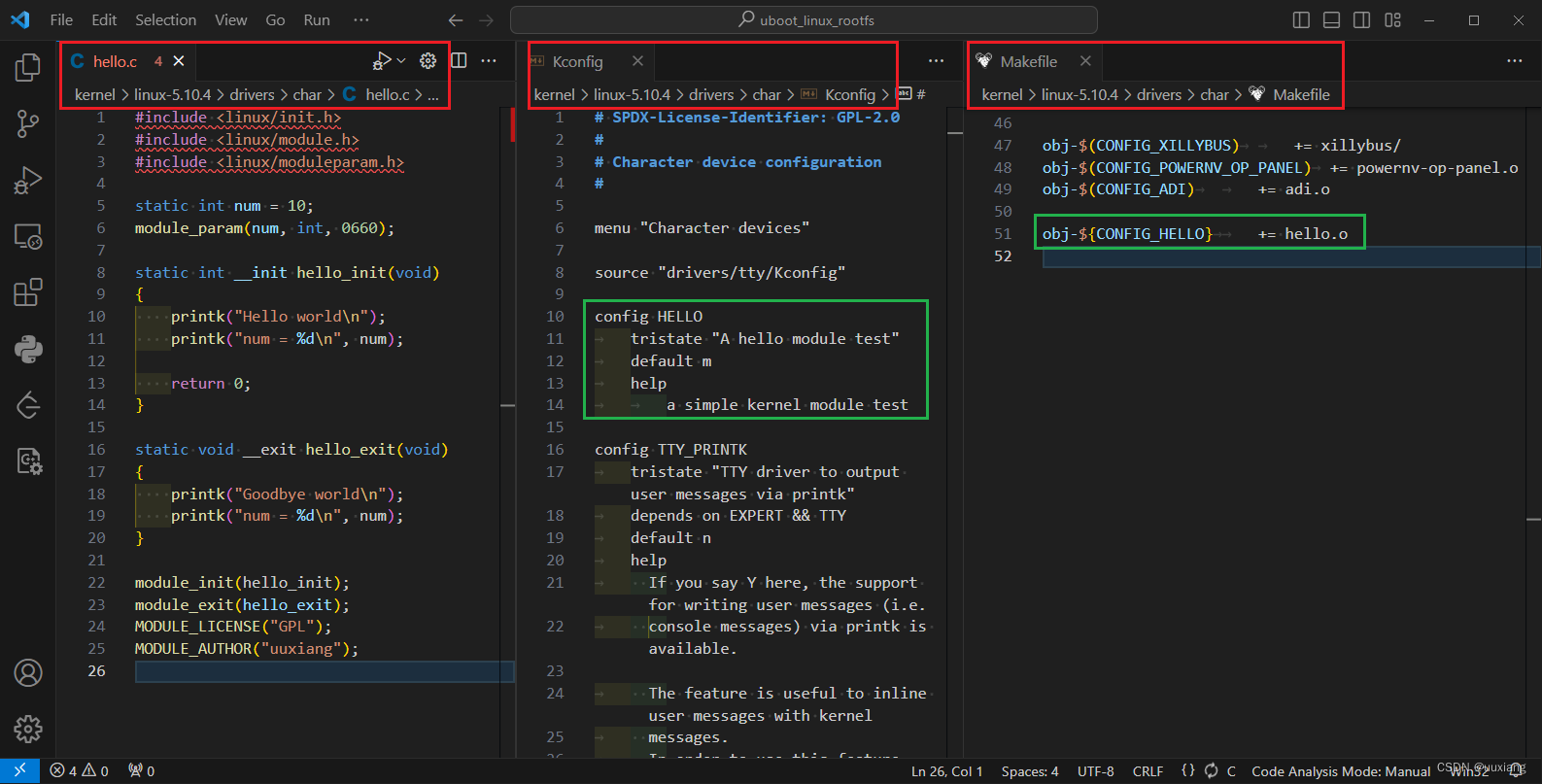Open the uboot_linux_rootfs command center search
Image resolution: width=1542 pixels, height=784 pixels.
804,19
